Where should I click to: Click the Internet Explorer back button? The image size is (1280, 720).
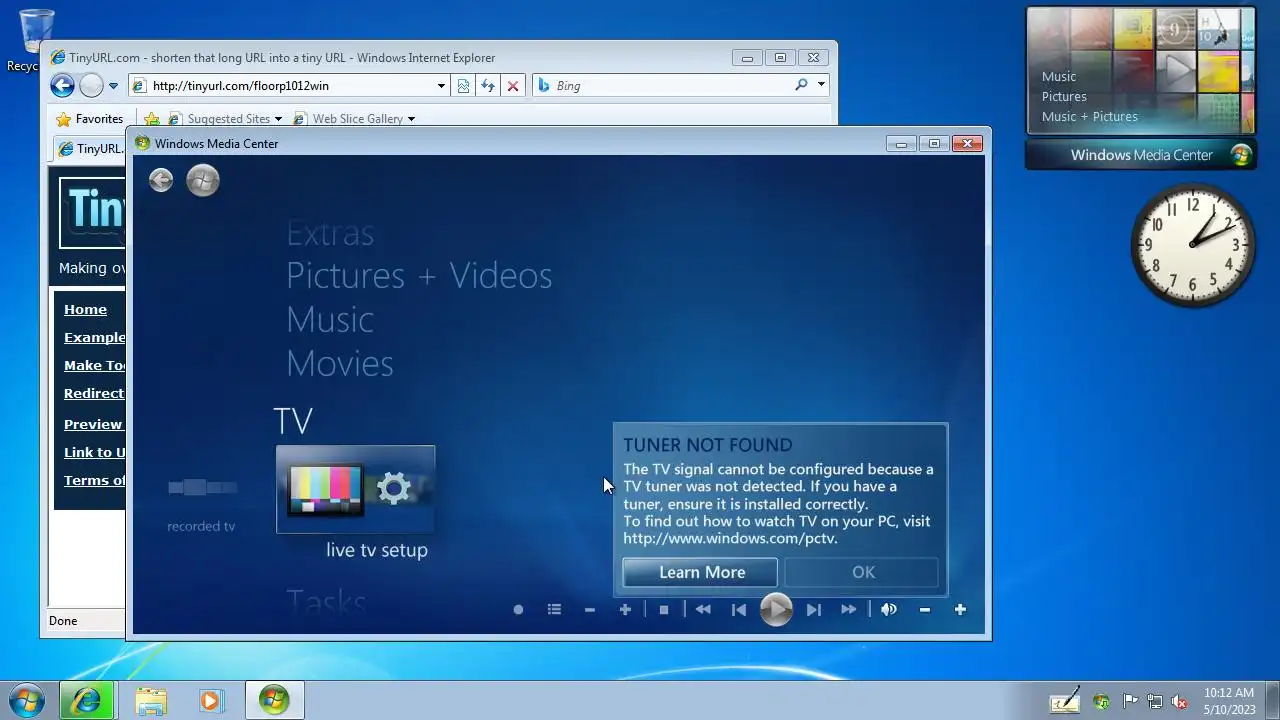click(x=62, y=86)
